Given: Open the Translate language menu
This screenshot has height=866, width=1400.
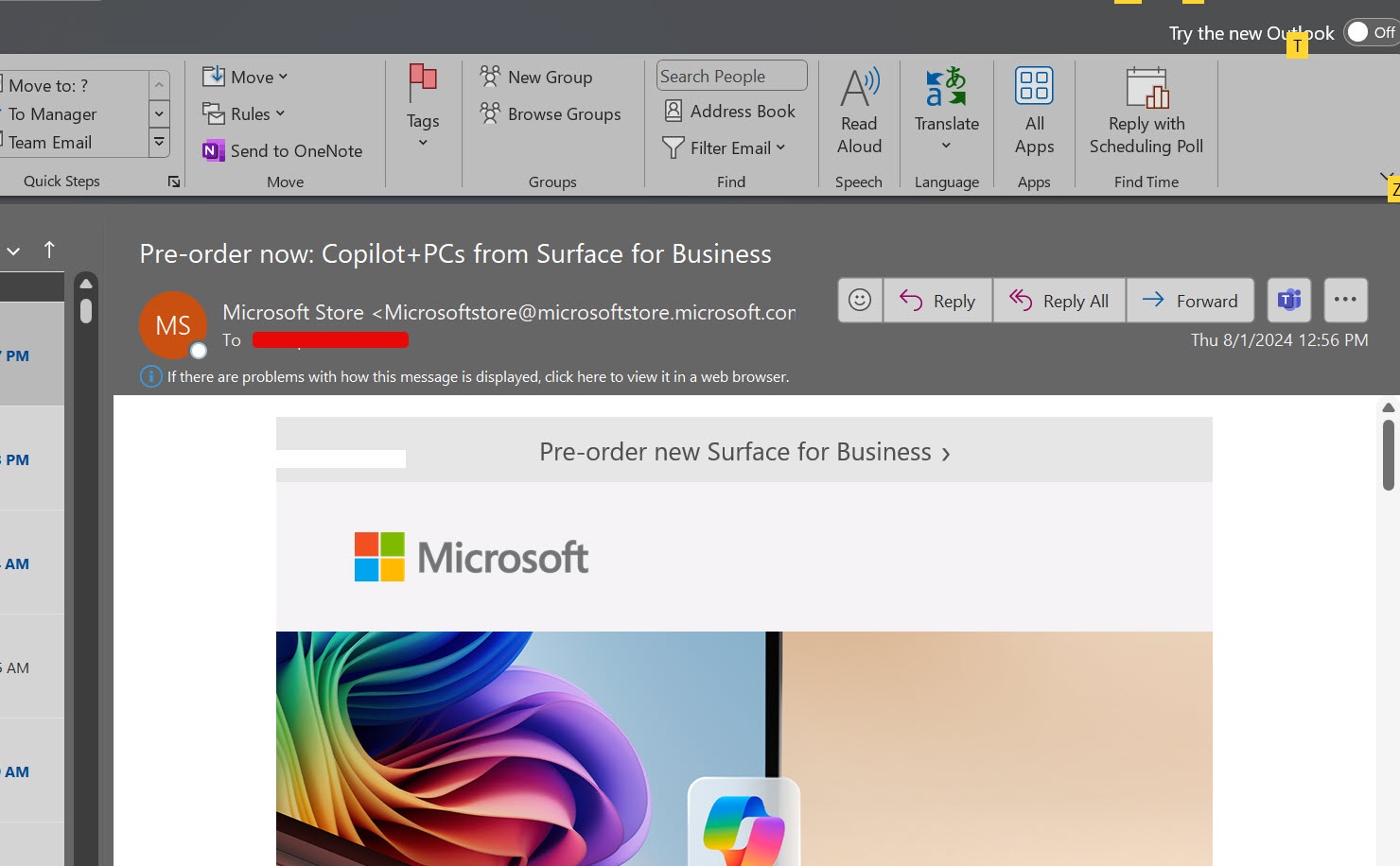Looking at the screenshot, I should click(946, 110).
